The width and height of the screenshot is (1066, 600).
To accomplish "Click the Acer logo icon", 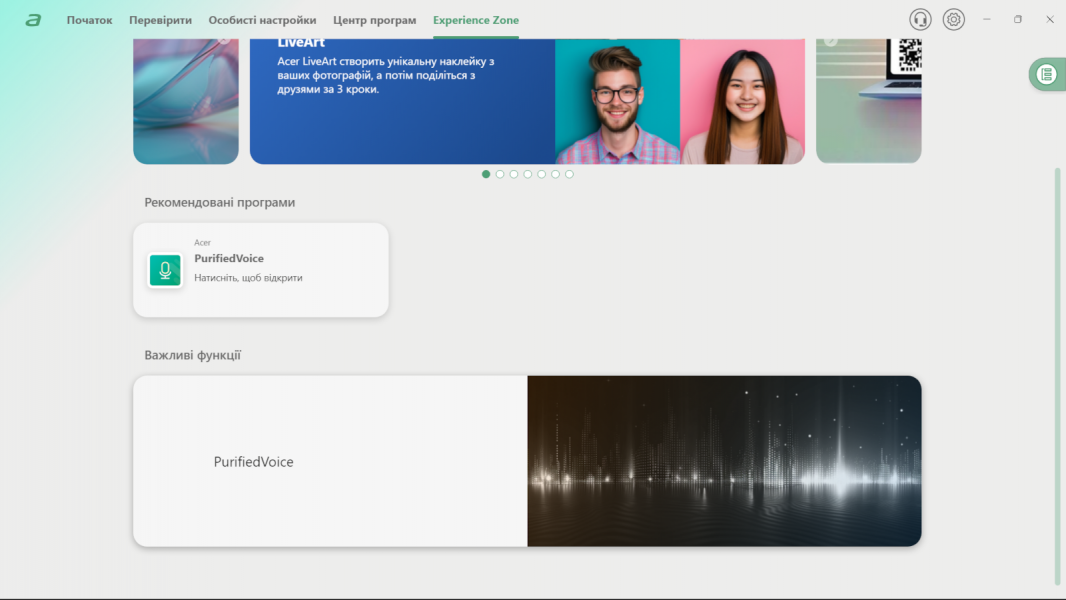I will (x=33, y=20).
